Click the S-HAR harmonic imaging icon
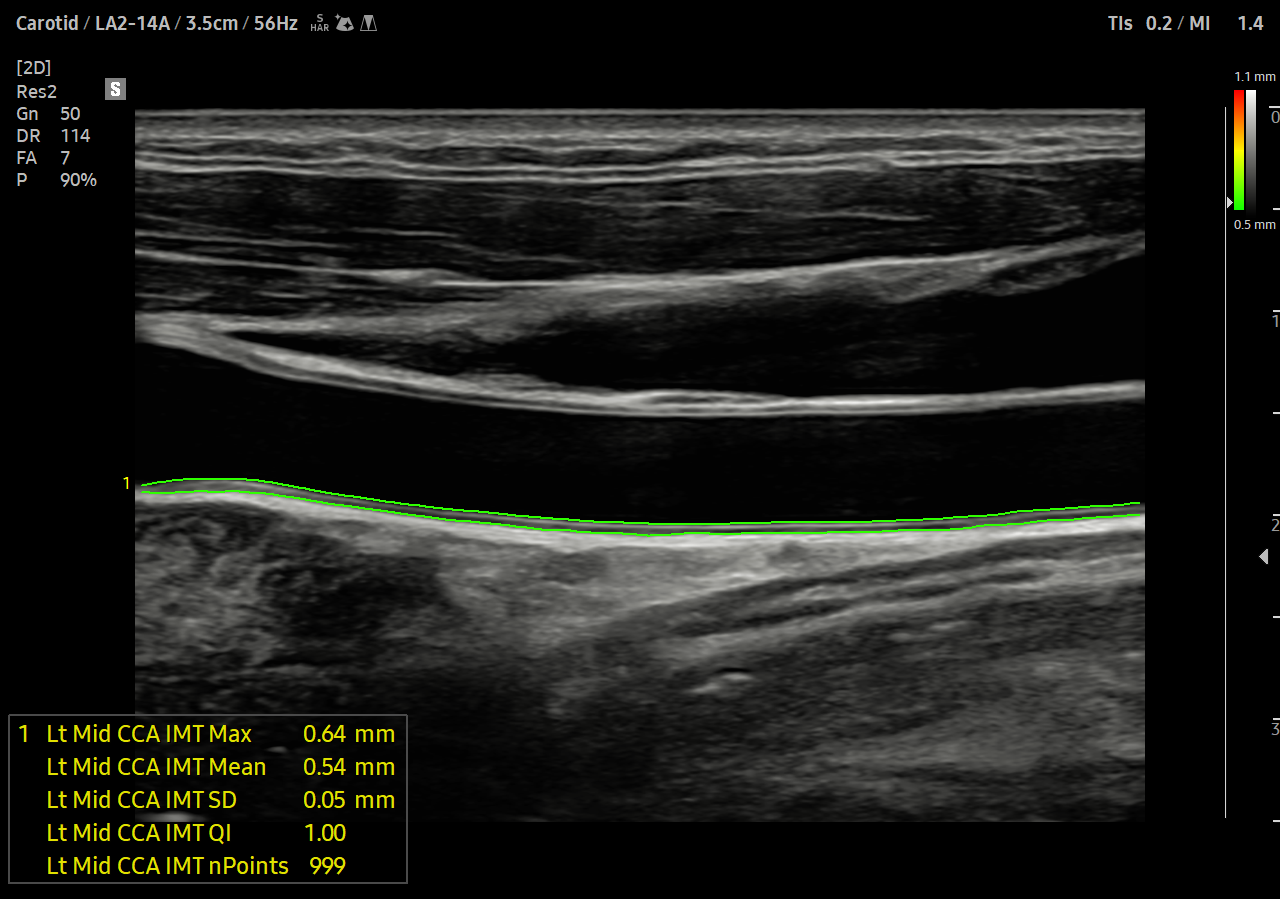Image resolution: width=1280 pixels, height=899 pixels. click(x=319, y=23)
